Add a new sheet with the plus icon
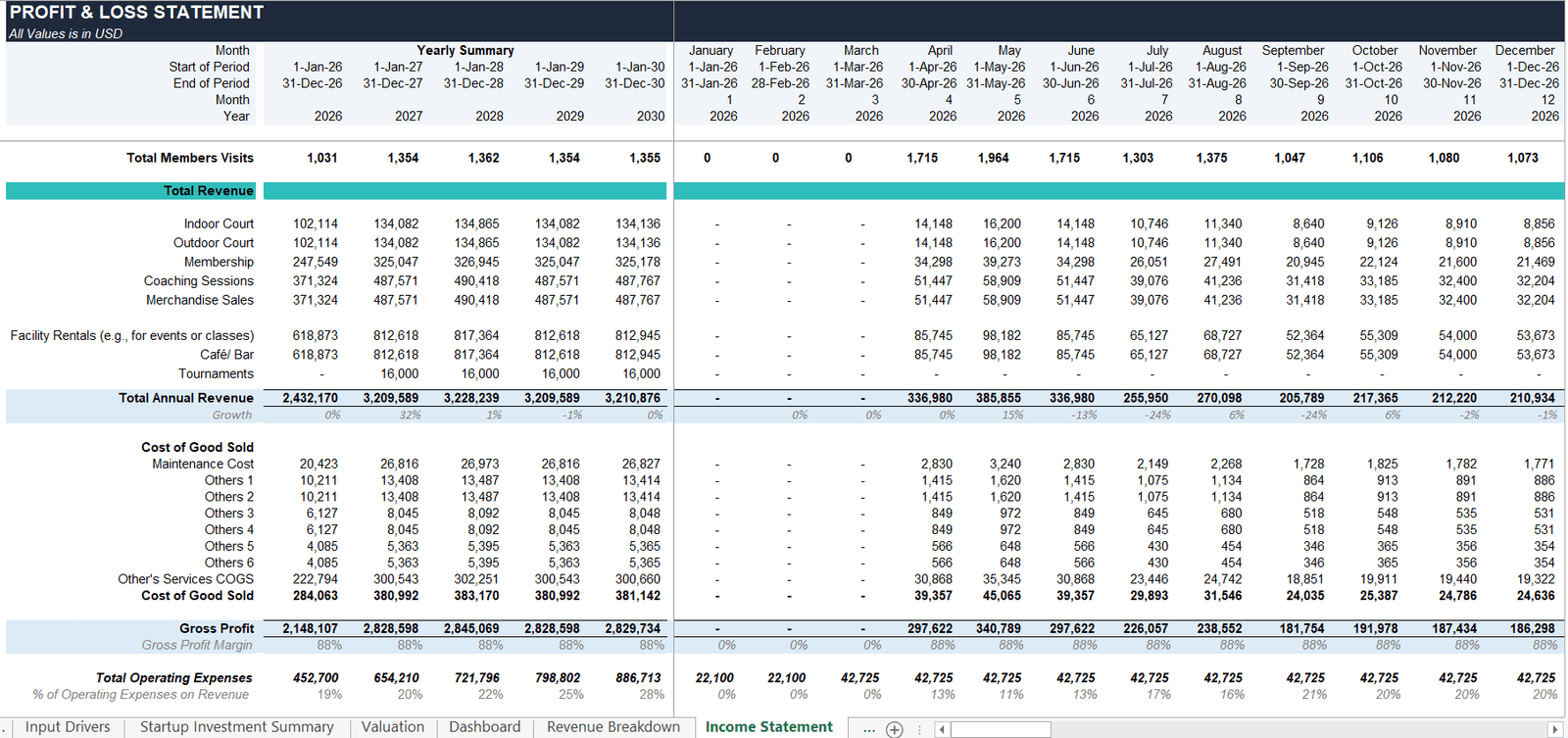 pyautogui.click(x=894, y=729)
